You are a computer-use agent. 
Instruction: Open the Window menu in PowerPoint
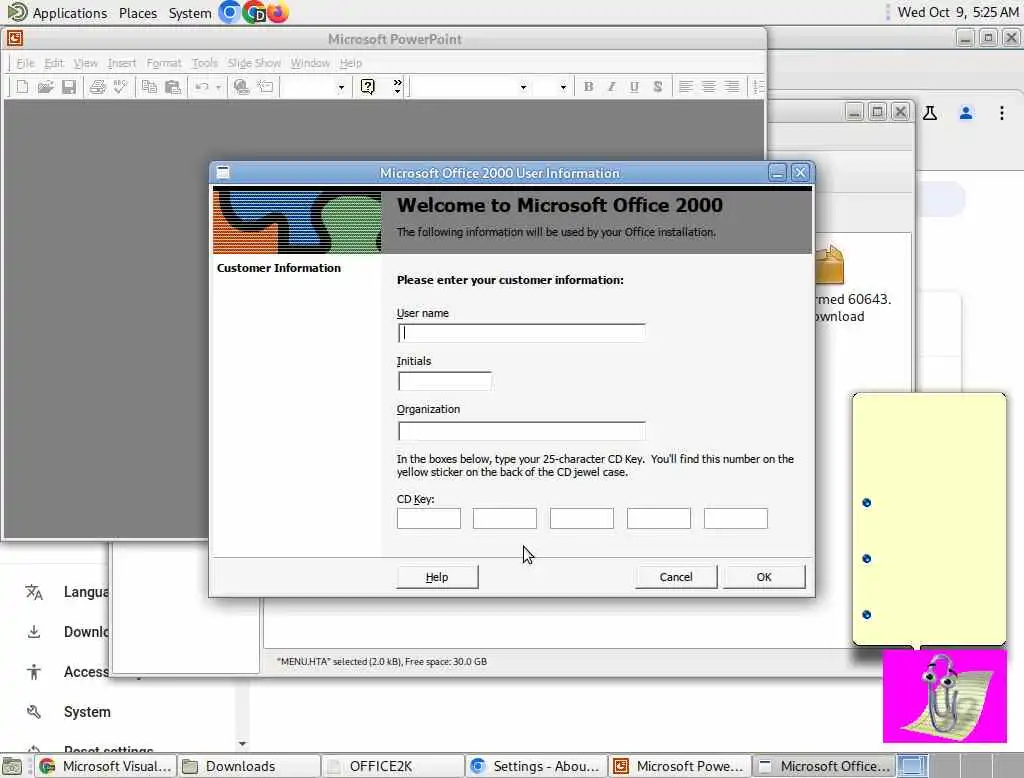(310, 63)
